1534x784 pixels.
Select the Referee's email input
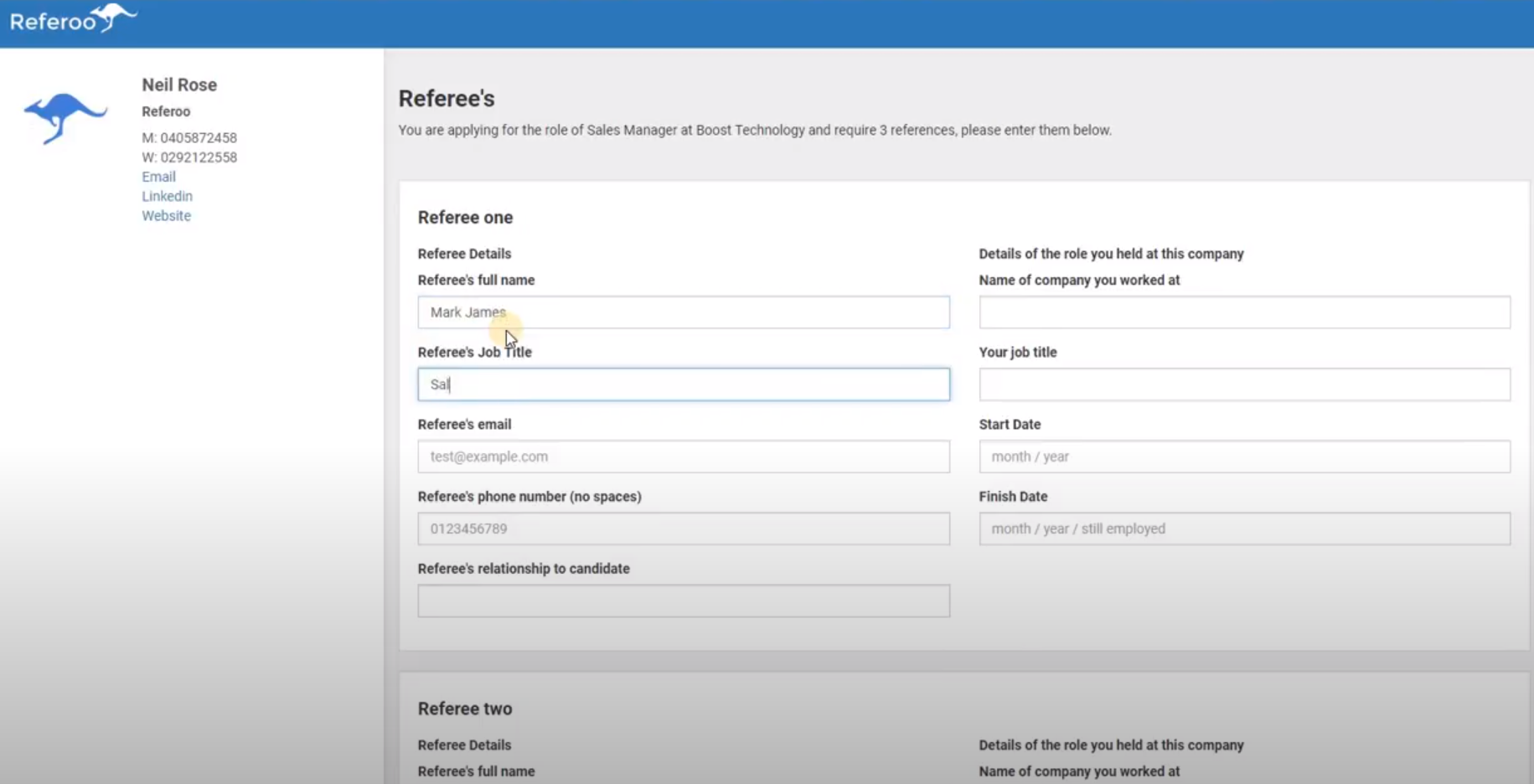coord(683,456)
